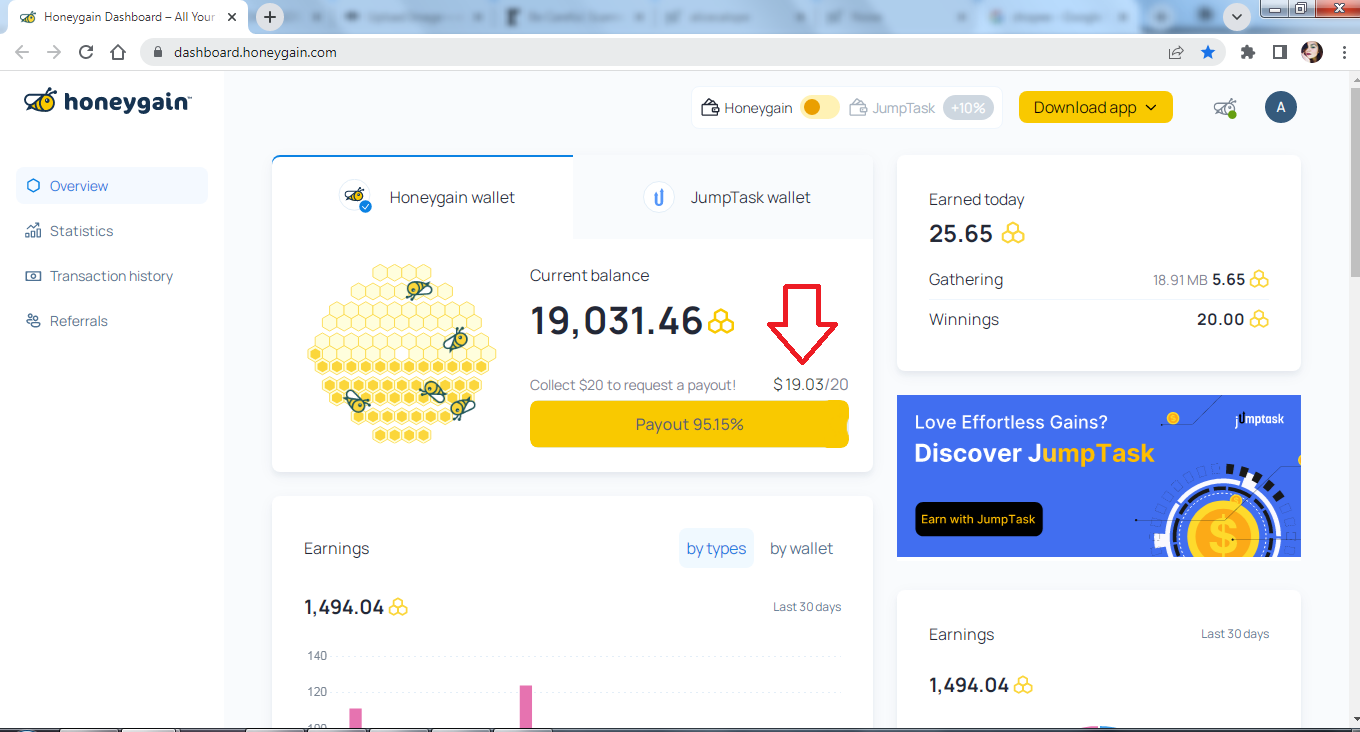Viewport: 1360px width, 732px height.
Task: Click the current balance value 19,031.46
Action: pos(616,321)
